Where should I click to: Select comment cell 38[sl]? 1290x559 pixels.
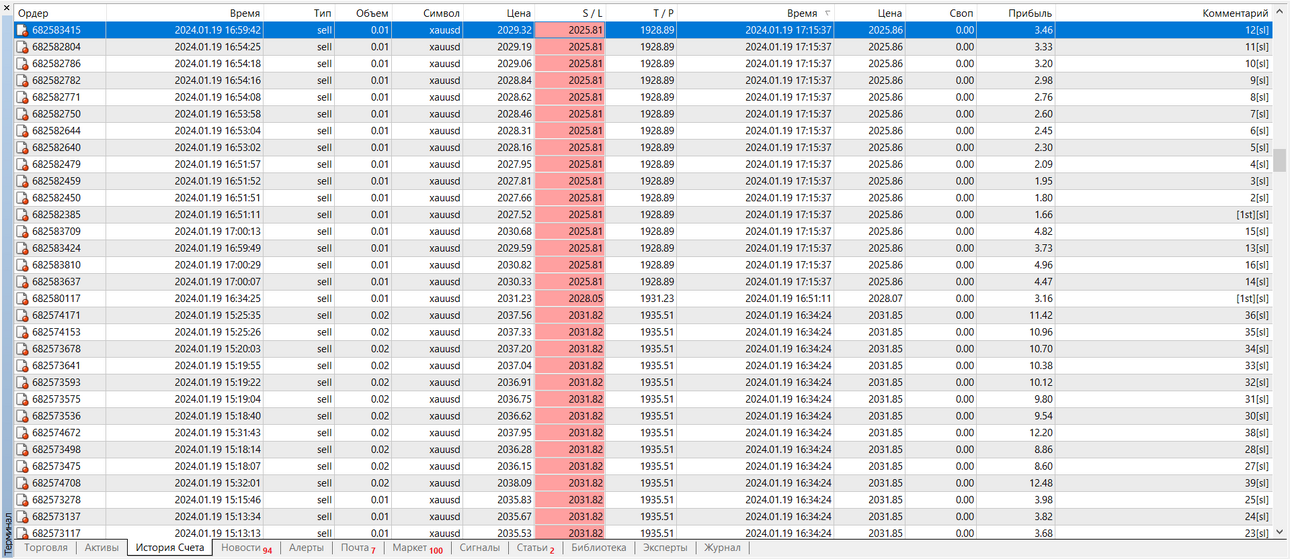tap(1256, 433)
